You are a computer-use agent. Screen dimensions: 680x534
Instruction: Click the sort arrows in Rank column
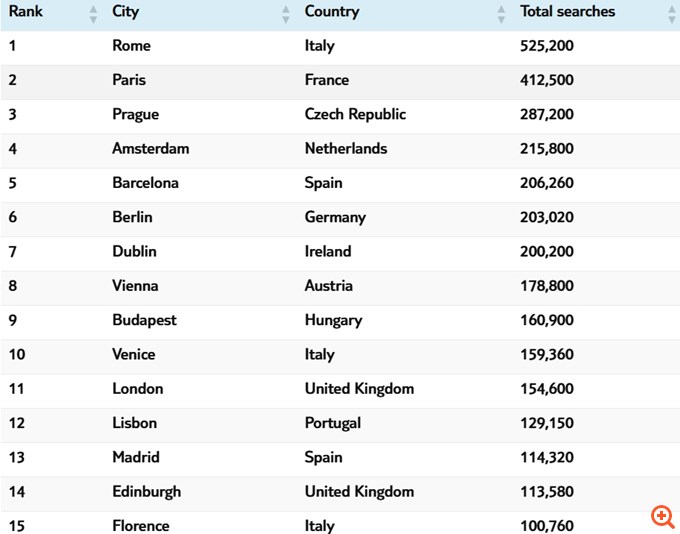click(93, 14)
